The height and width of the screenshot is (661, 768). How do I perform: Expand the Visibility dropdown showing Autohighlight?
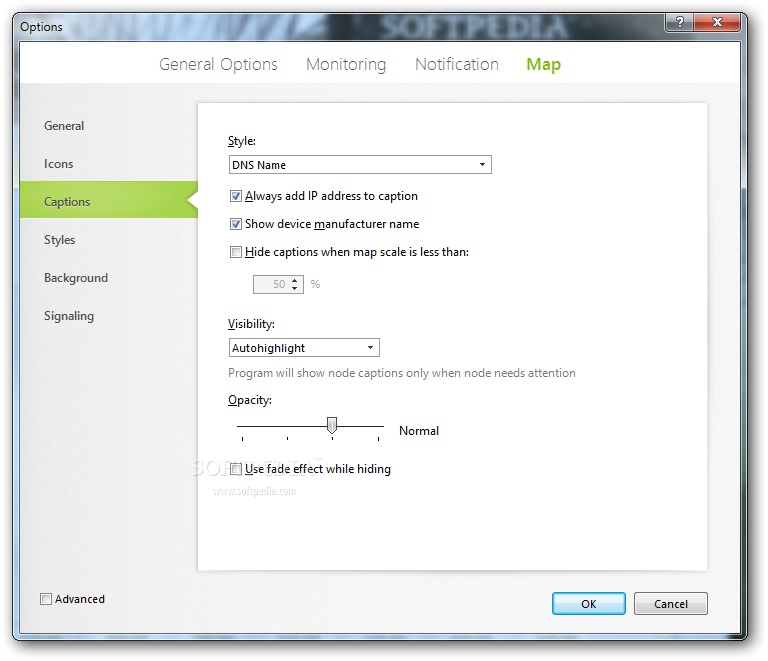304,348
